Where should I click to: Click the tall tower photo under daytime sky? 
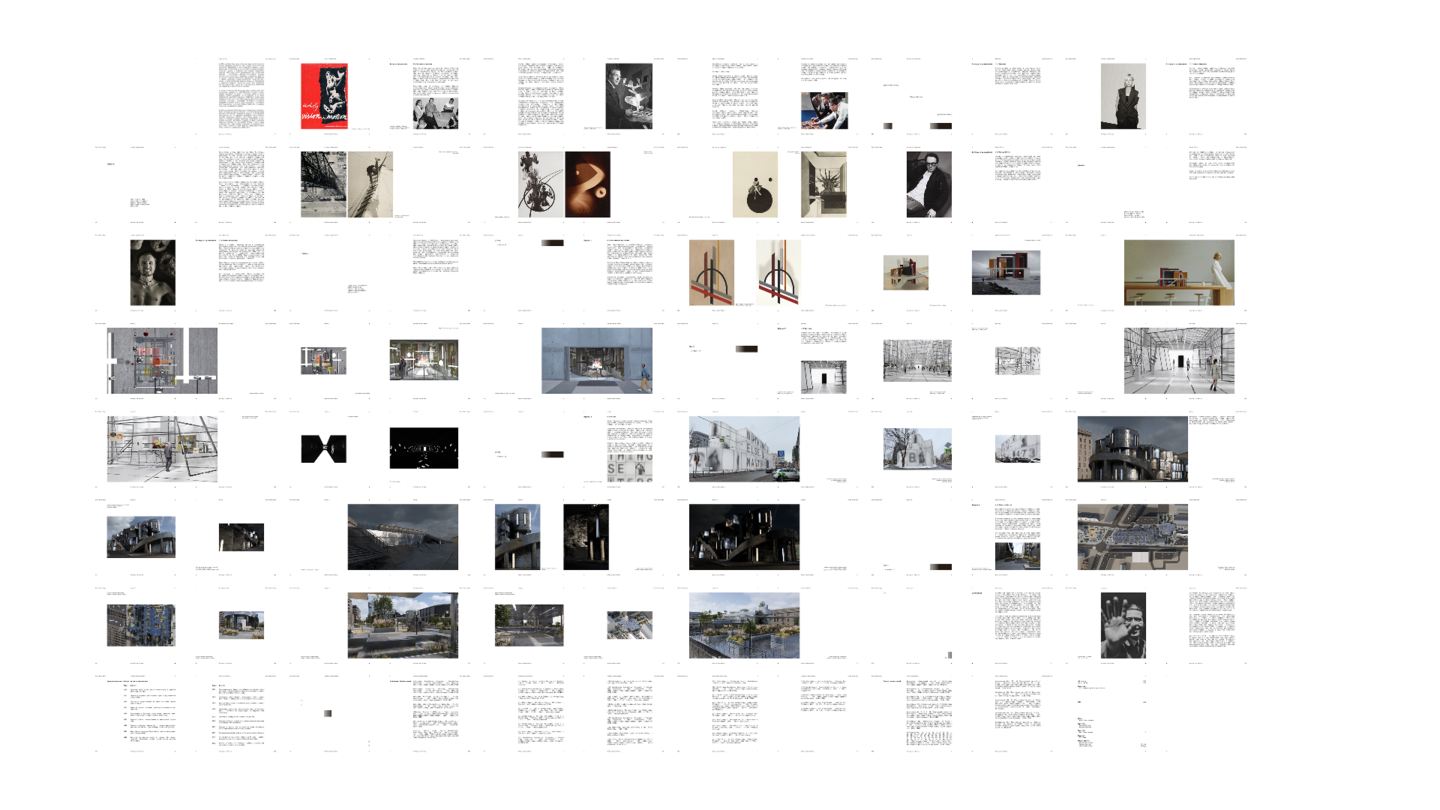pos(518,537)
